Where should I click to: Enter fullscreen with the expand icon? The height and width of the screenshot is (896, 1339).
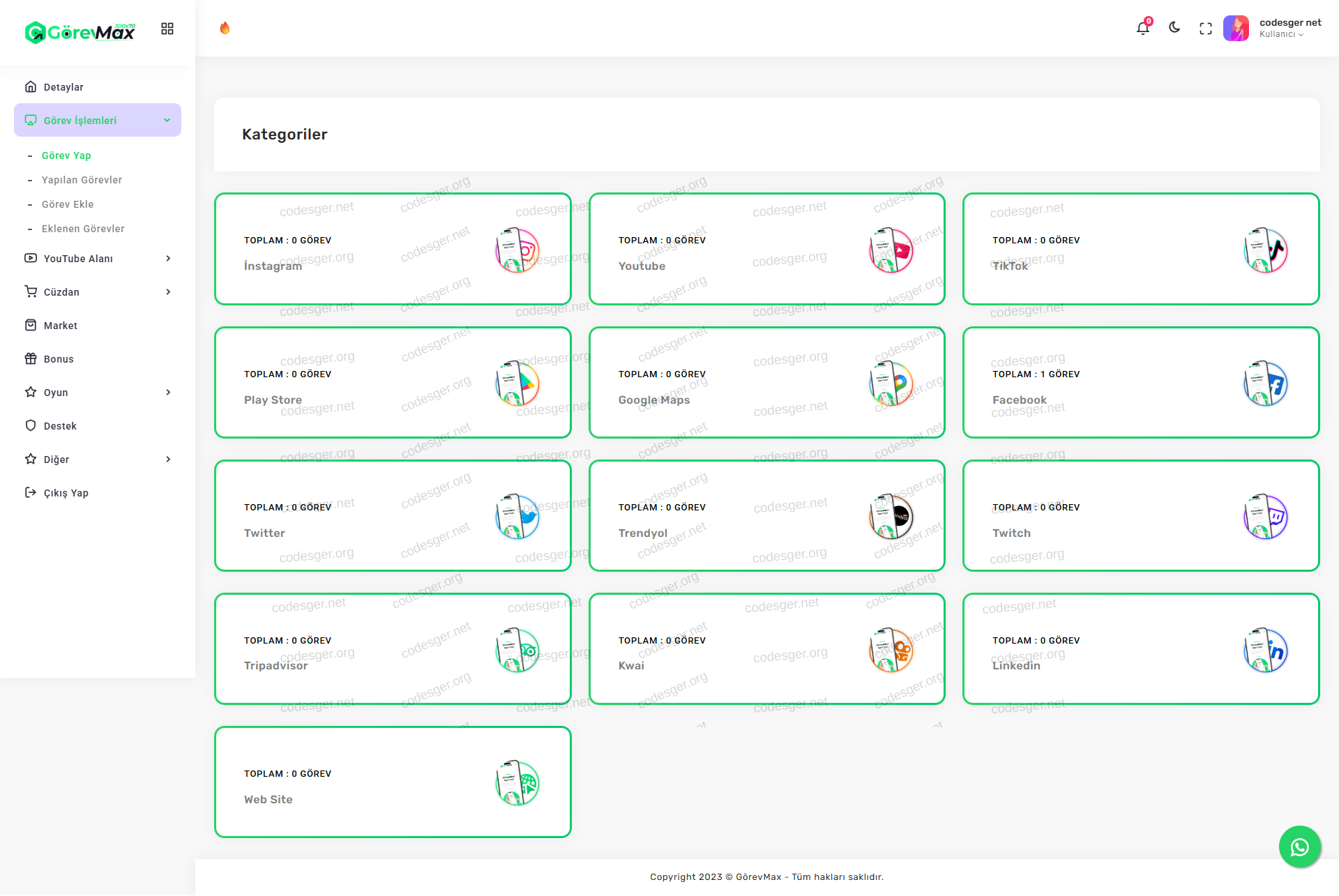click(1206, 29)
